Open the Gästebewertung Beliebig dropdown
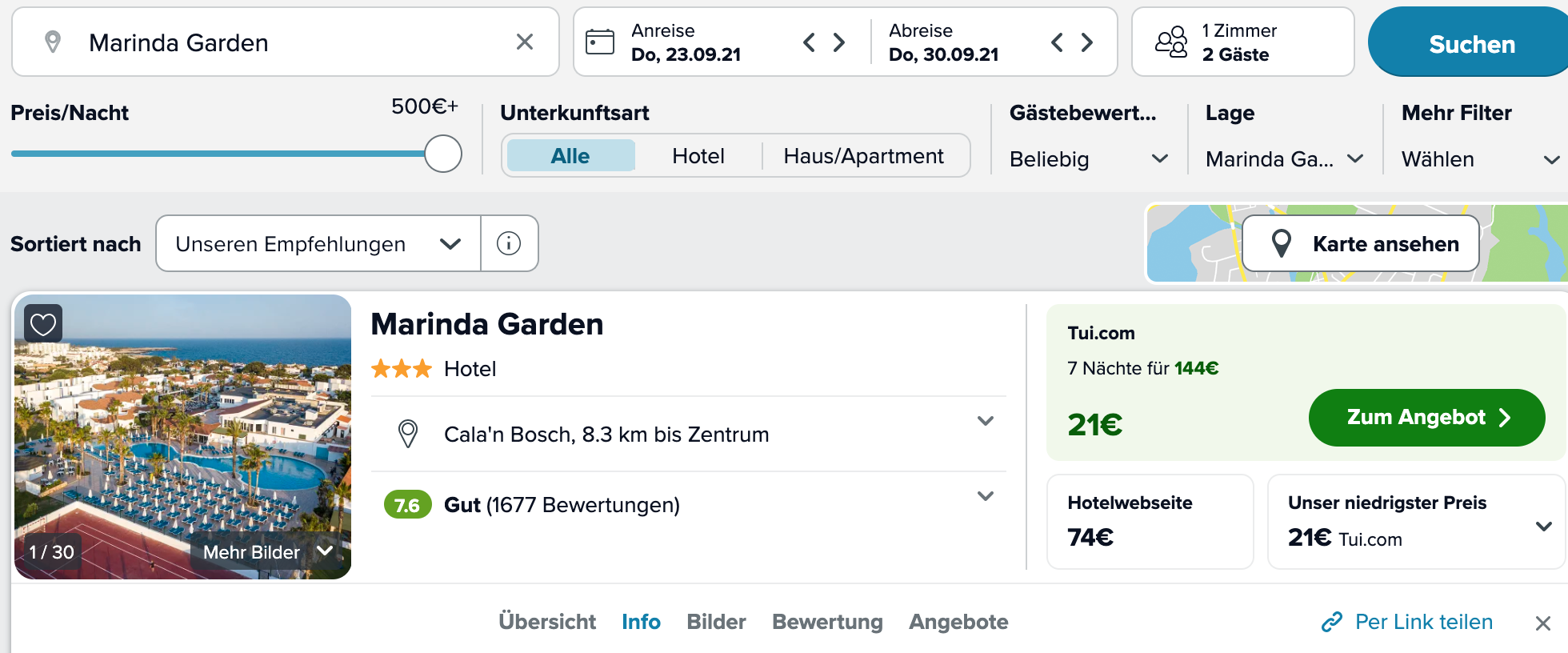 (x=1088, y=158)
